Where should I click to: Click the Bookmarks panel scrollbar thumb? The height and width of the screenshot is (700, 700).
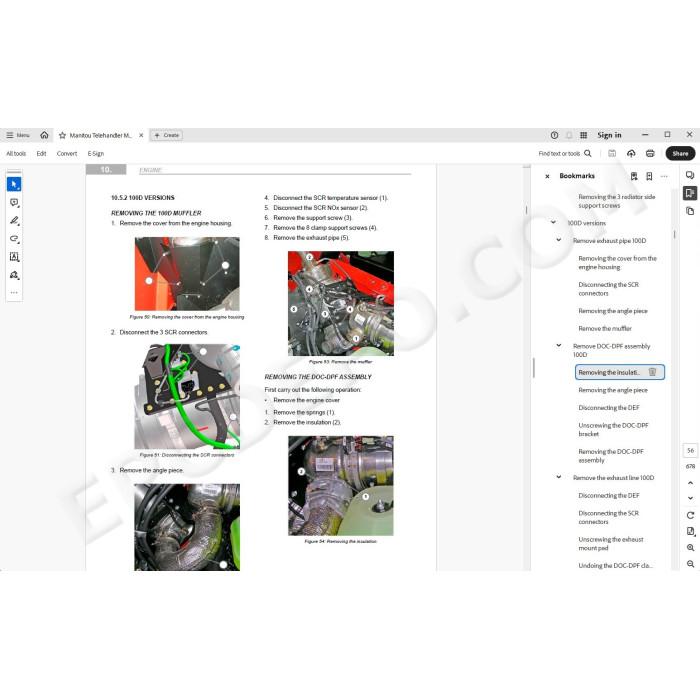click(674, 234)
